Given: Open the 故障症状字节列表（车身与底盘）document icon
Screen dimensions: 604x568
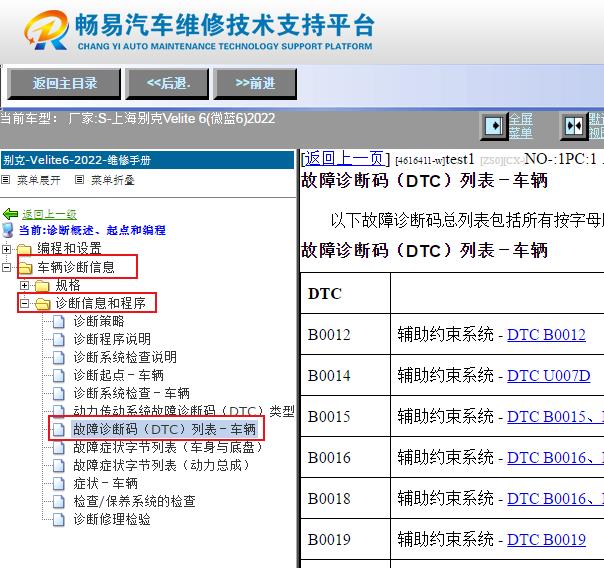Looking at the screenshot, I should tap(59, 447).
